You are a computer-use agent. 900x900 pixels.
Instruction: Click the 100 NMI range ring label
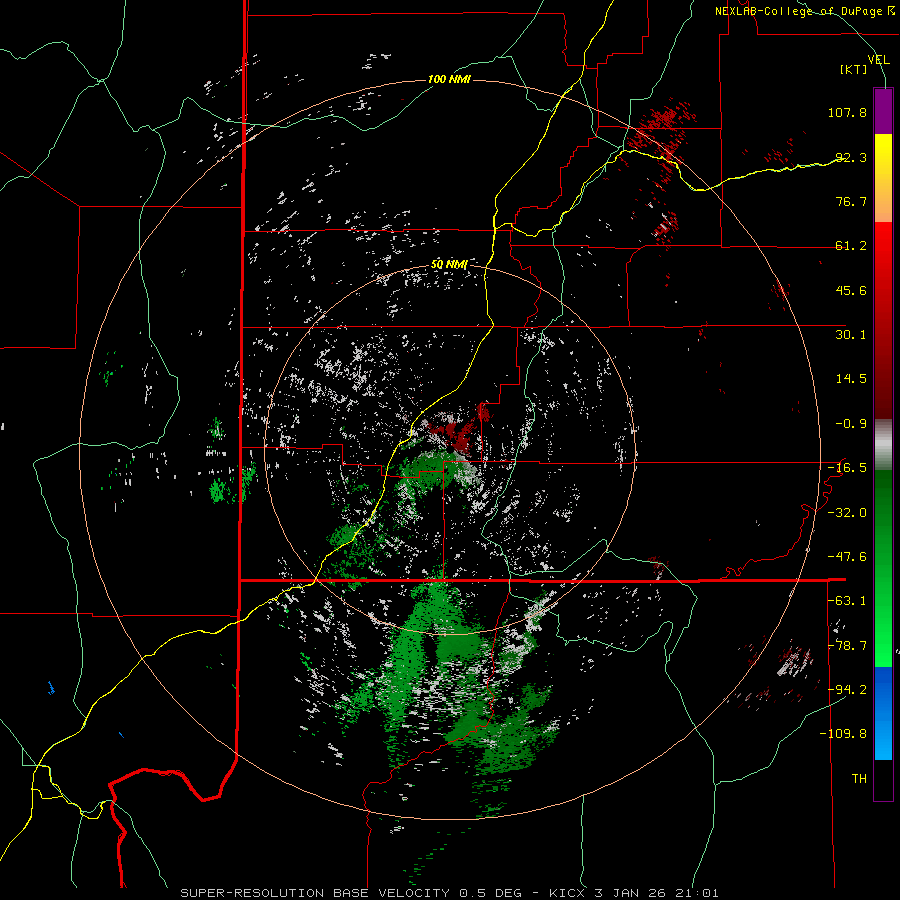(449, 79)
